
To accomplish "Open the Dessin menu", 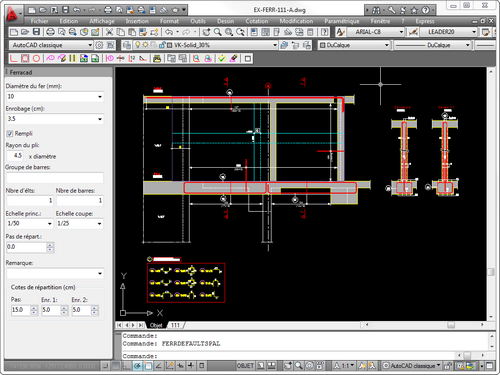I will coord(225,21).
